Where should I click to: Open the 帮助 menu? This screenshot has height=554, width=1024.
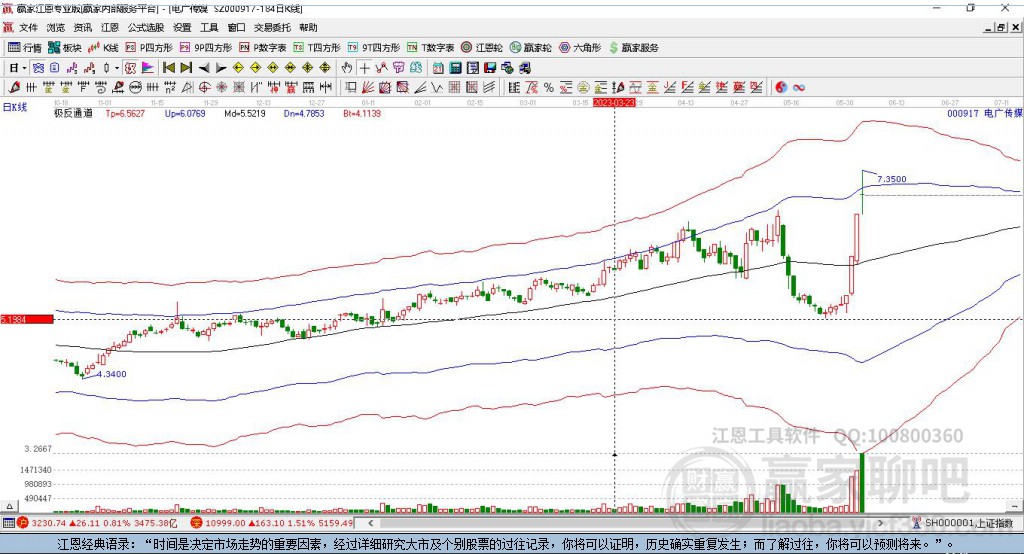point(308,27)
